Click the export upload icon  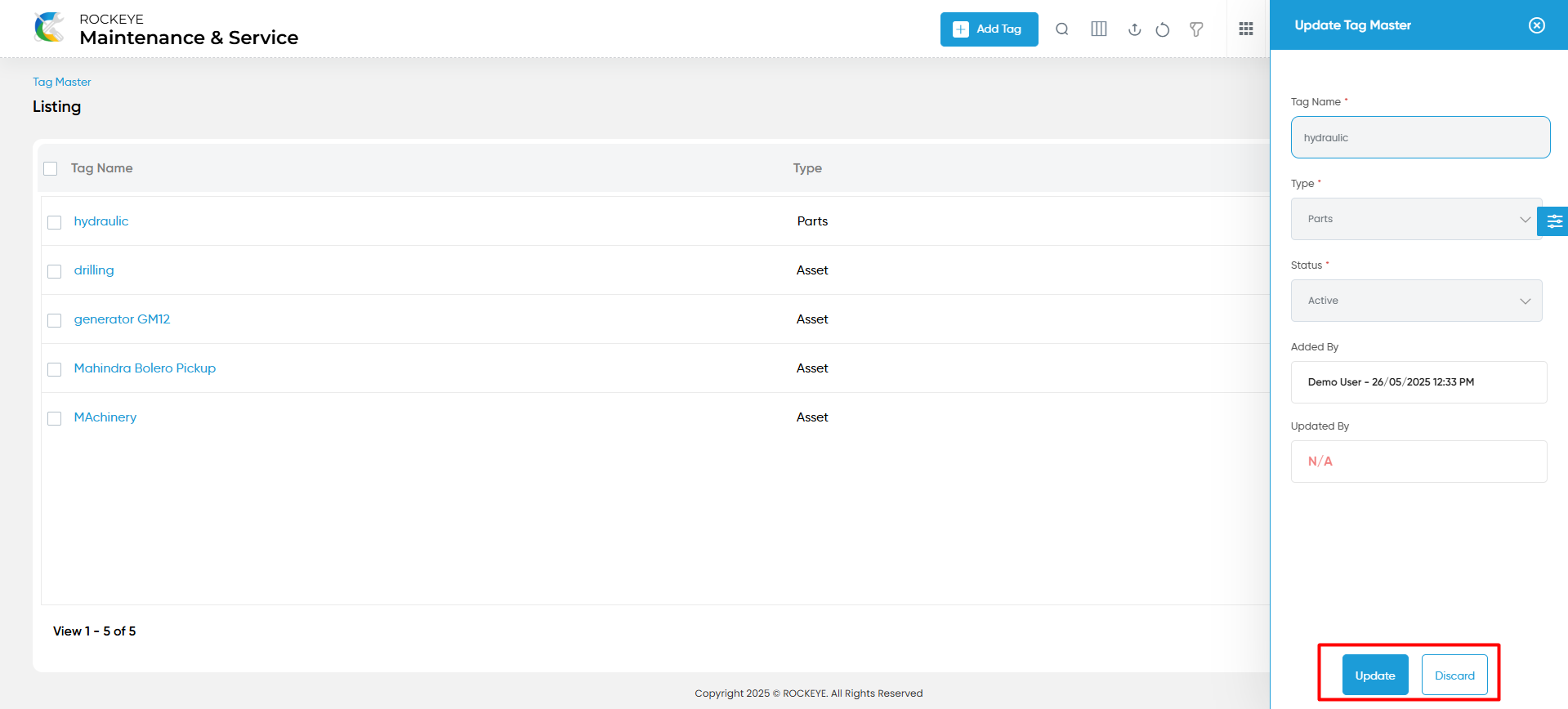pyautogui.click(x=1134, y=29)
